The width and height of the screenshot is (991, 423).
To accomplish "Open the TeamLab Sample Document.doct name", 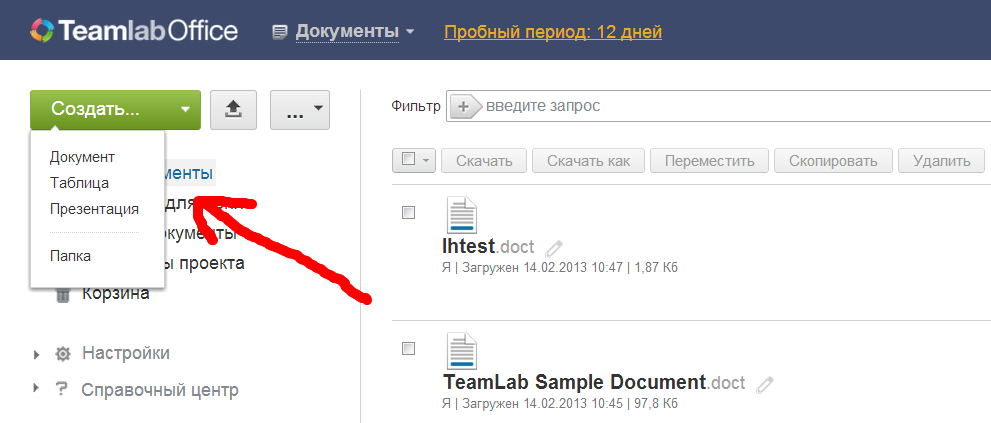I will pyautogui.click(x=594, y=383).
